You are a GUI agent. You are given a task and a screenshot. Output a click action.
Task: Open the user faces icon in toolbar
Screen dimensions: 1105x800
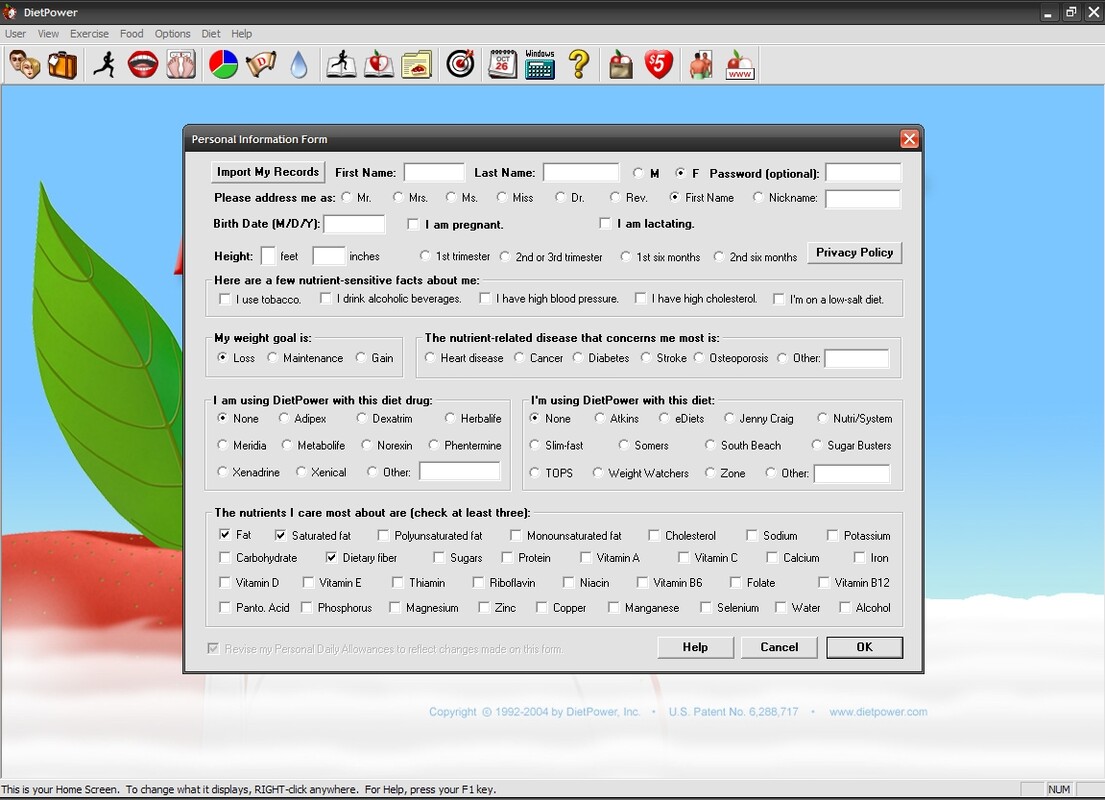25,65
